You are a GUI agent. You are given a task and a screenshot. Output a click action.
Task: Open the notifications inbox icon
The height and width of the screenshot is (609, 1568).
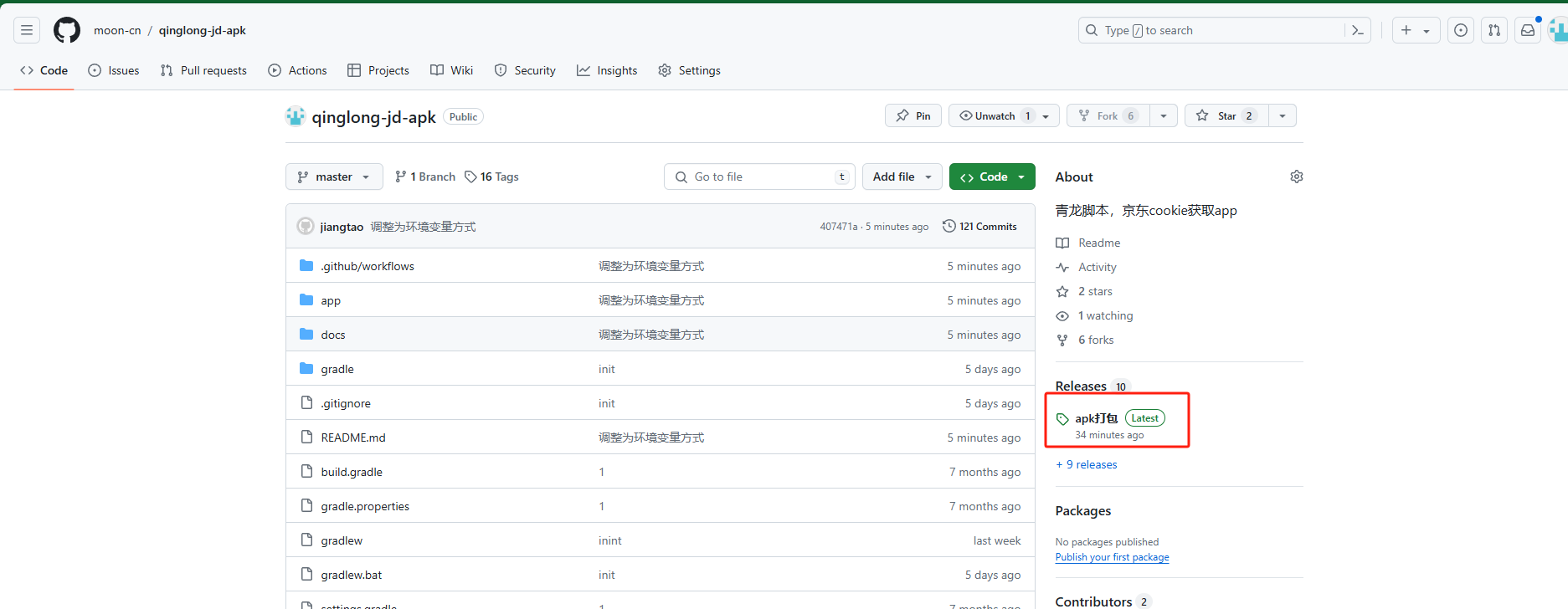tap(1528, 30)
